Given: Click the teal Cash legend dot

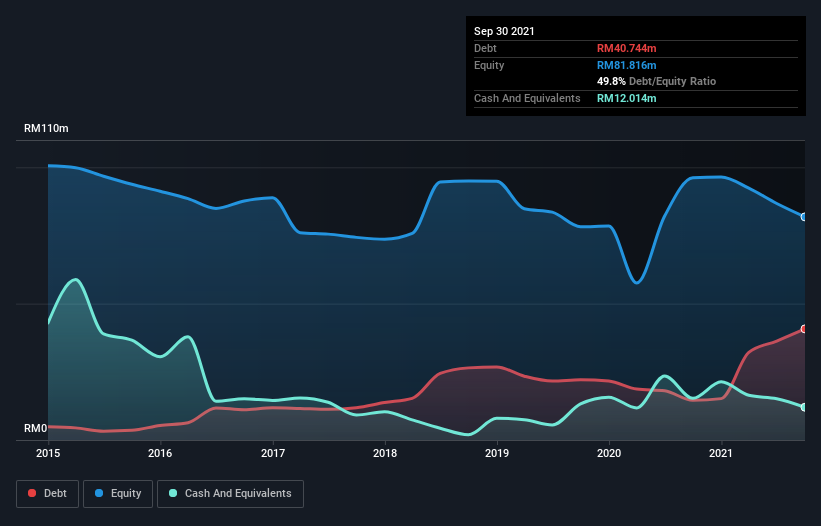Looking at the screenshot, I should [x=173, y=493].
